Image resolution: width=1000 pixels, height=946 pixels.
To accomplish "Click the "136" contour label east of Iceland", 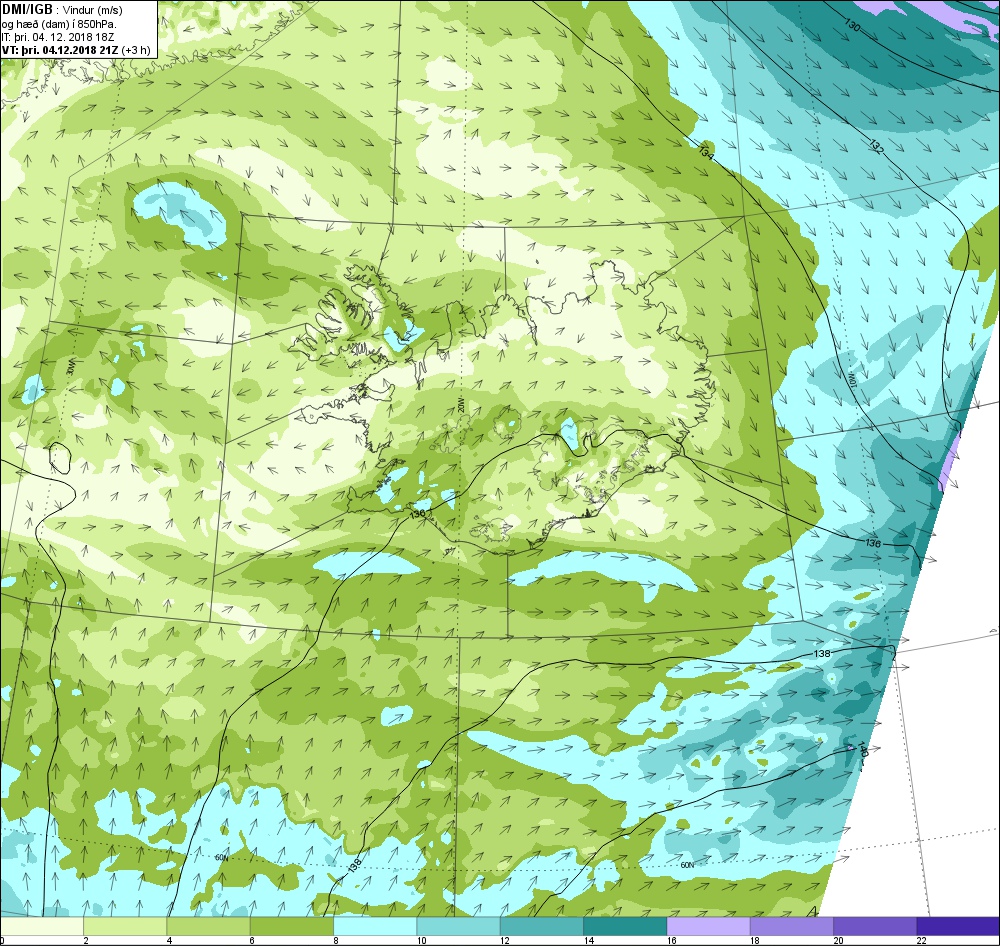I will 873,543.
